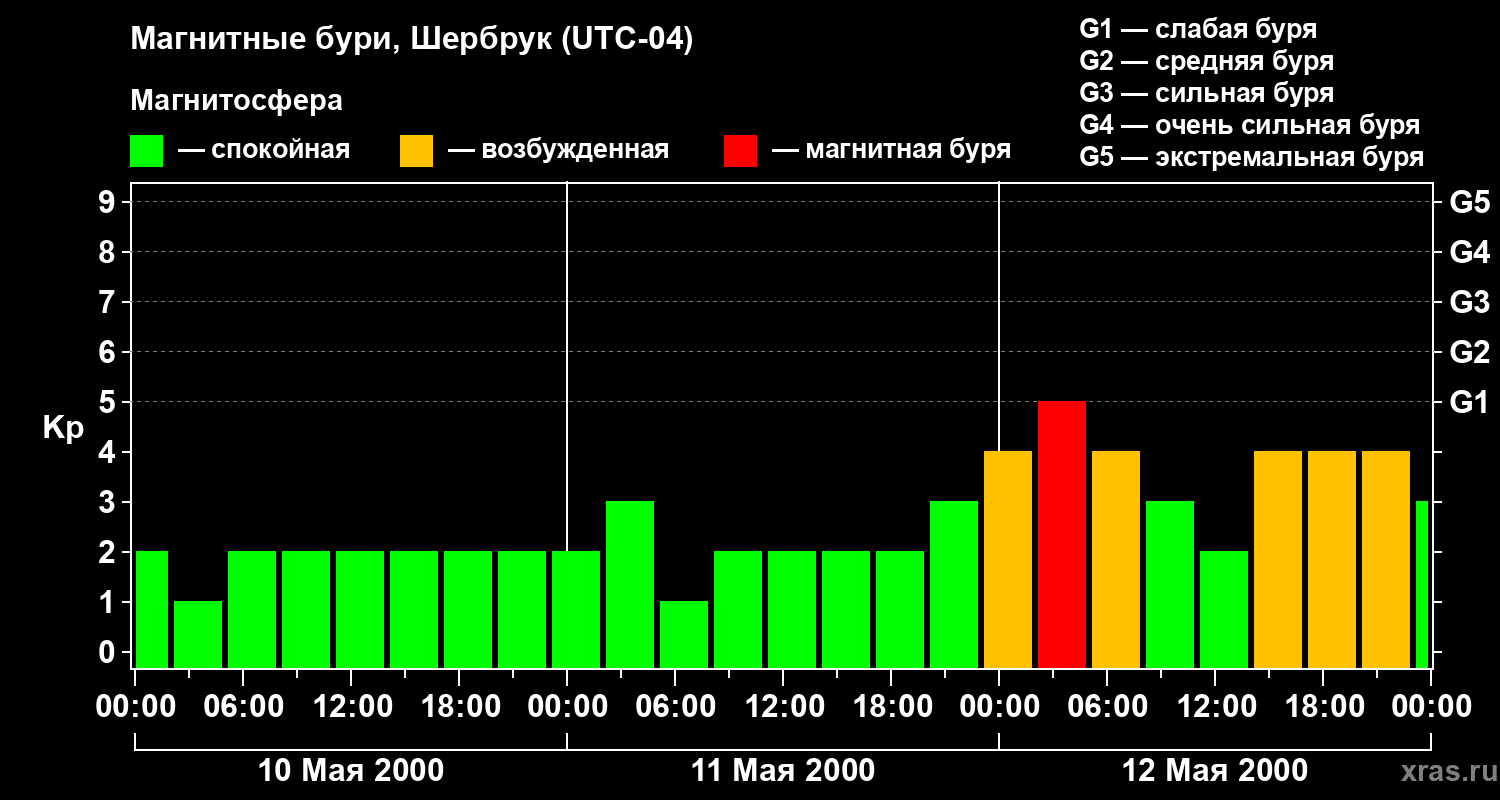This screenshot has width=1500, height=800.
Task: Click the '10 Мая 2000' date label
Action: point(351,771)
